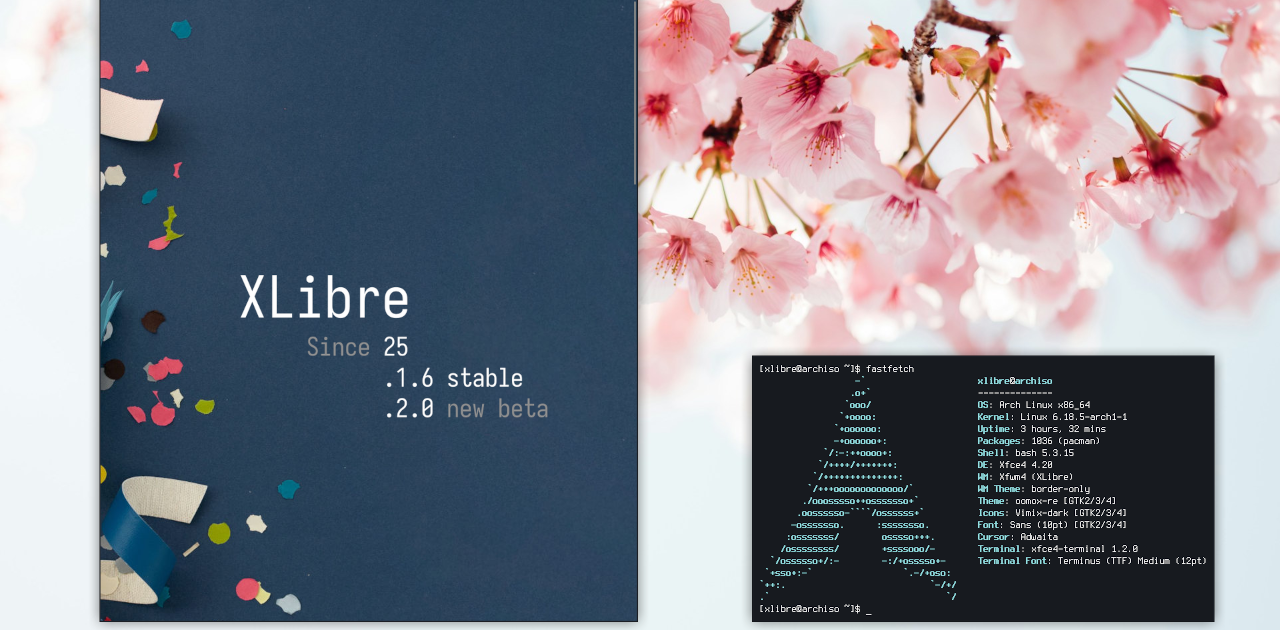
Task: Select the 'WM: Xfwm4 (XLibre)' line
Action: pos(1025,477)
